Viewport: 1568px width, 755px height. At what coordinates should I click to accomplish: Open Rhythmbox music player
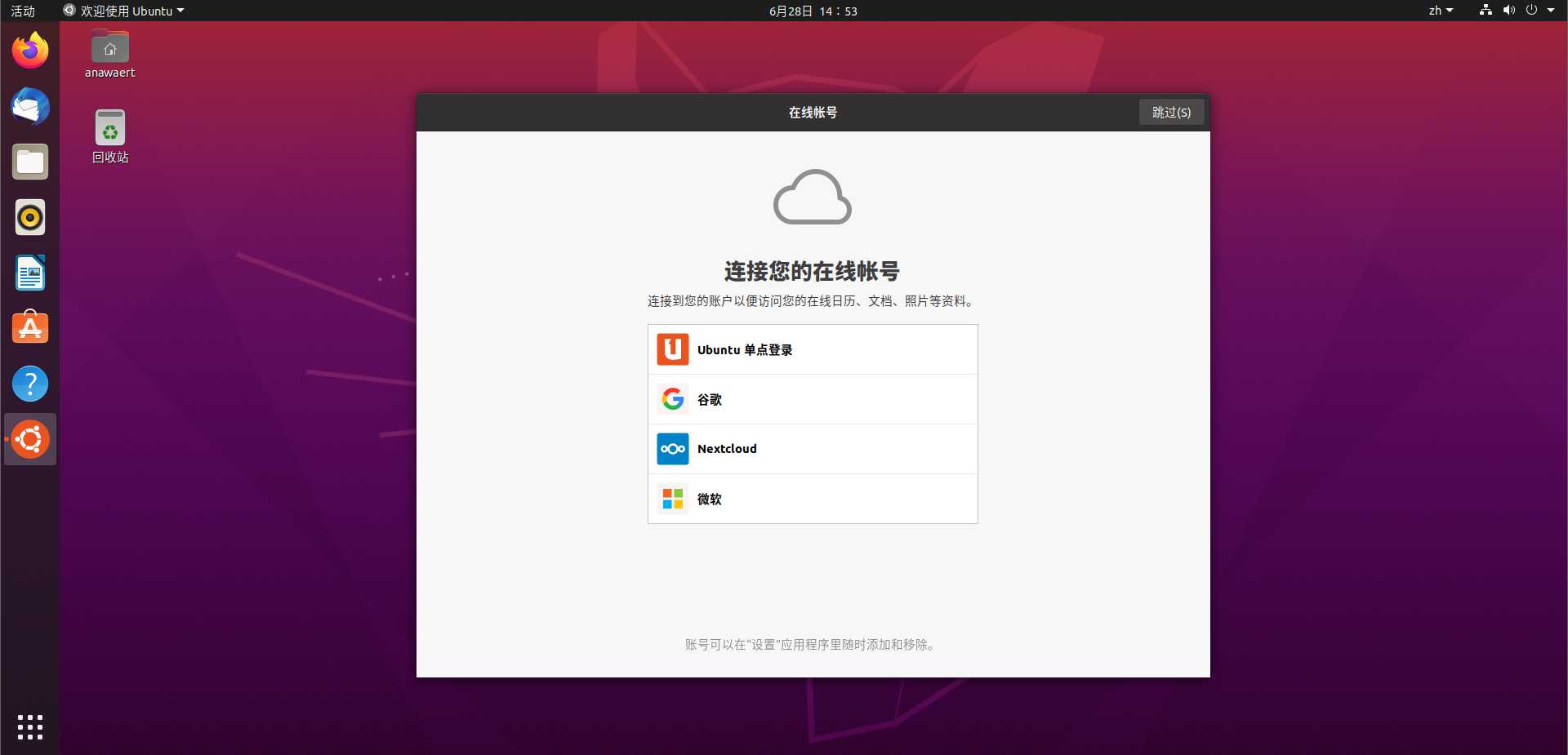(x=30, y=217)
